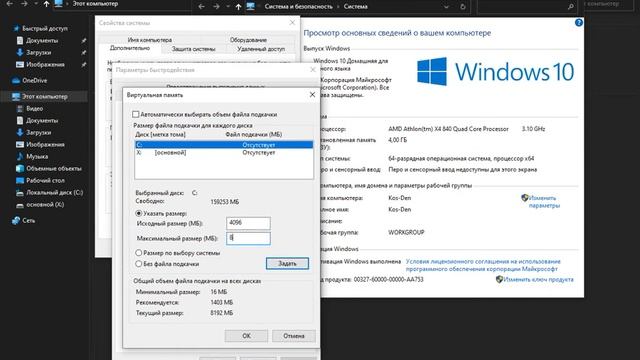Open recent locations dropdown in Система window
The height and width of the screenshot is (360, 640).
(x=227, y=7)
